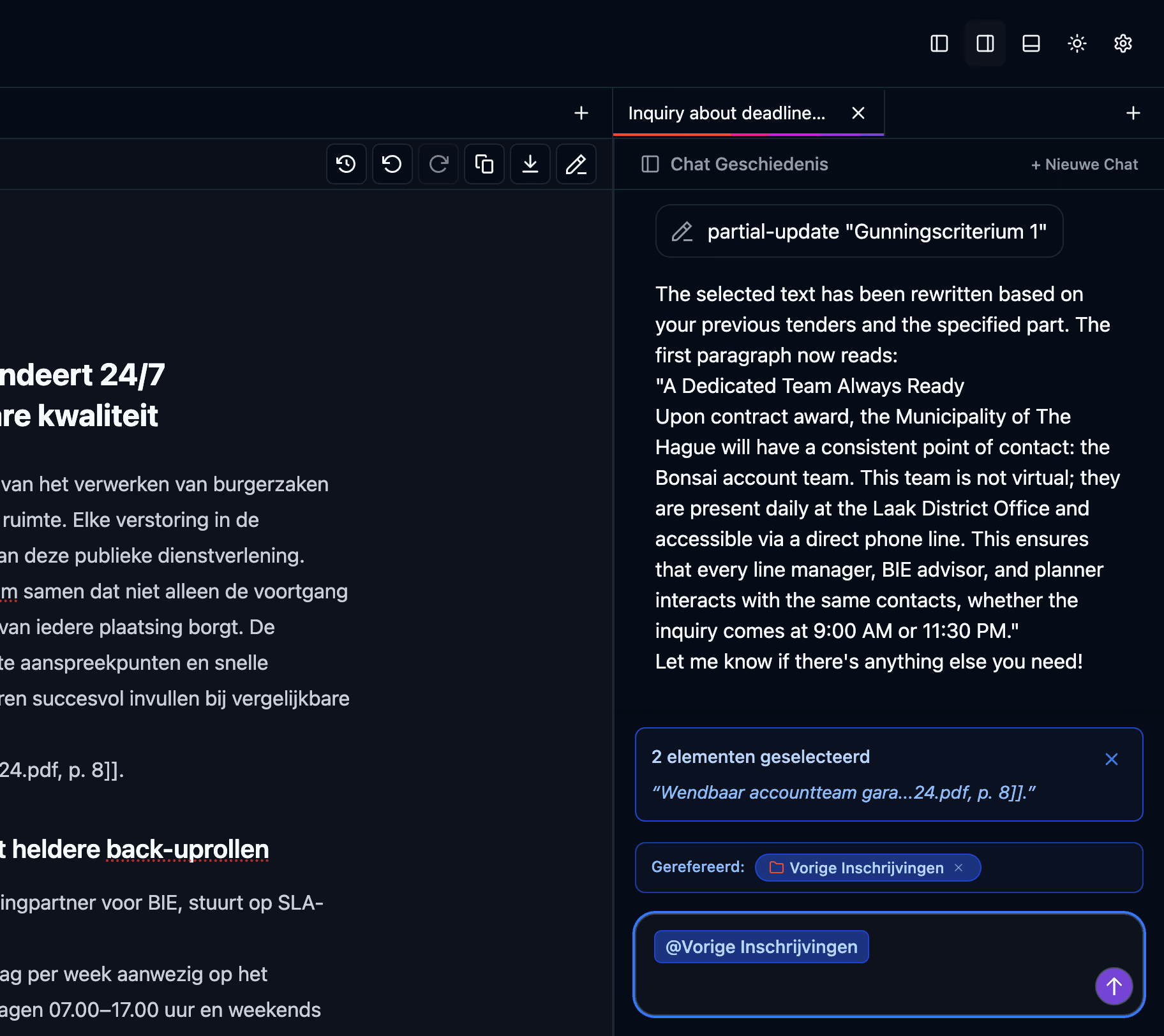Open the partial-update 'Gunningscriterium 1' action
Image resolution: width=1164 pixels, height=1036 pixels.
coord(859,231)
